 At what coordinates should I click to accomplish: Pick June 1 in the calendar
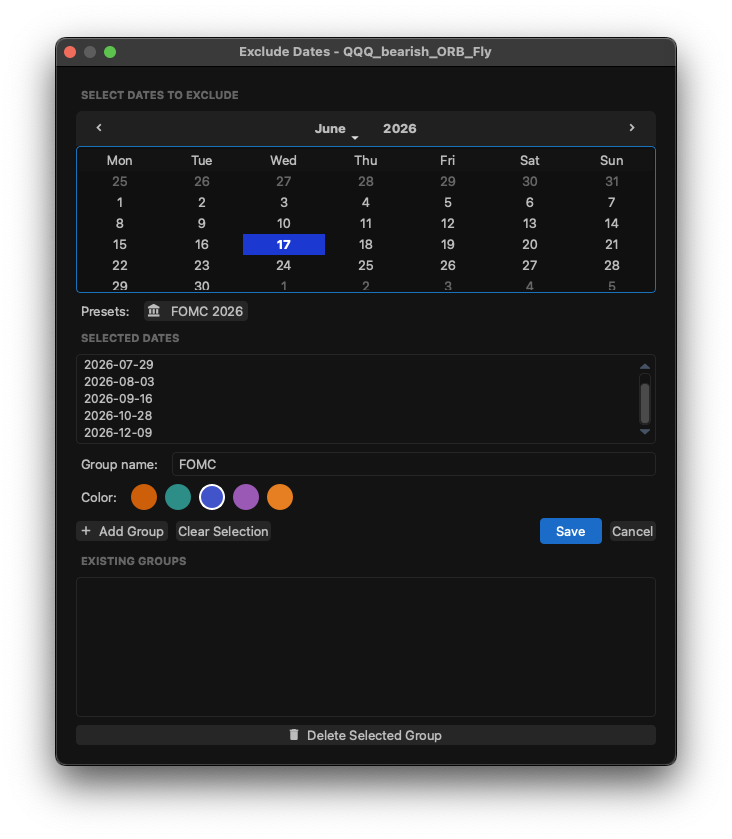coord(120,203)
